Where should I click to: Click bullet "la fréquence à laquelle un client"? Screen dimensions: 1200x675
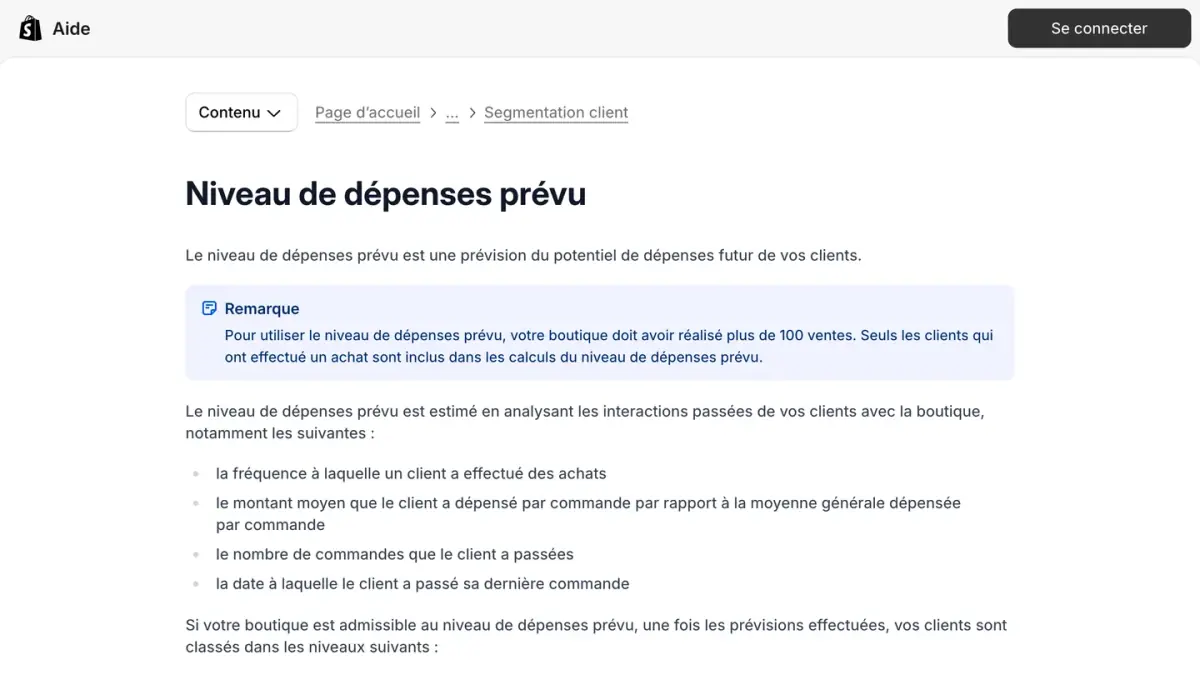point(411,473)
